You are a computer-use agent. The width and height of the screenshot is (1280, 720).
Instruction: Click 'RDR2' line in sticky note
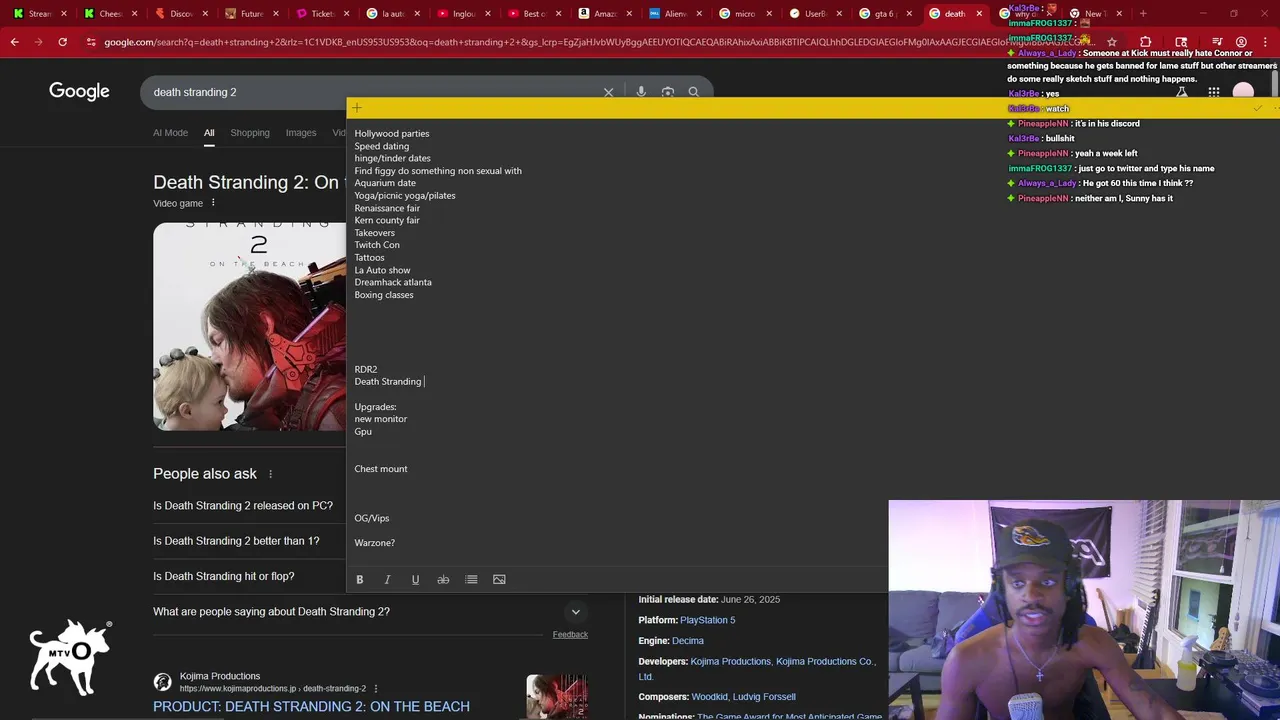coord(365,370)
